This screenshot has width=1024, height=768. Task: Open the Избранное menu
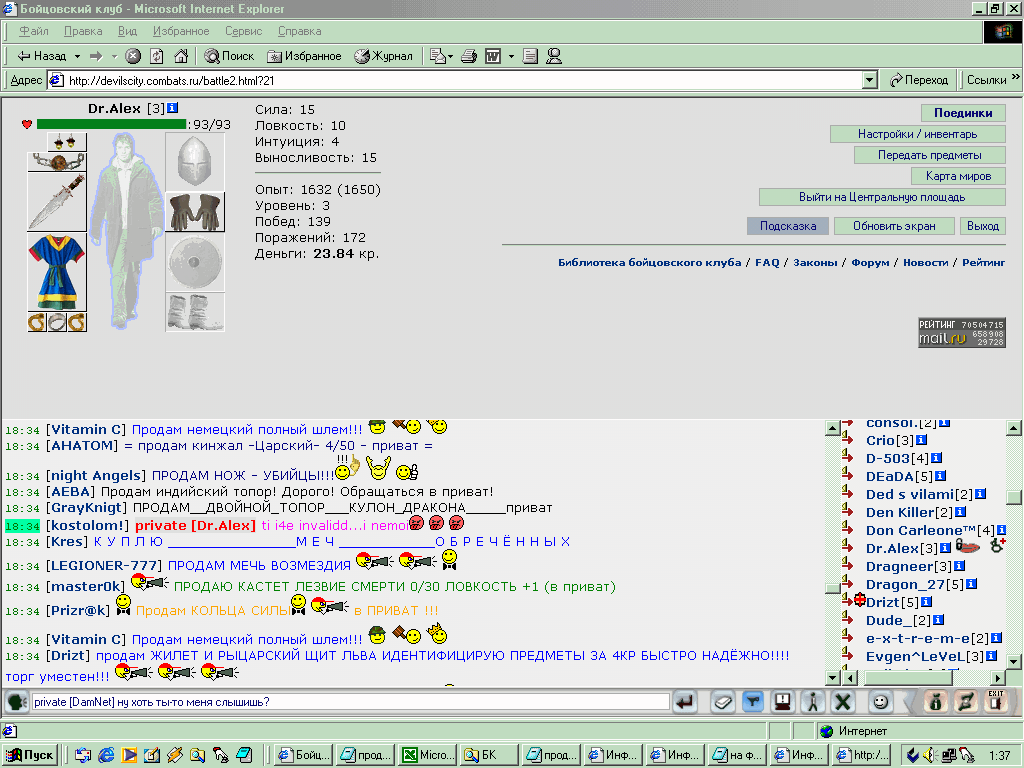point(181,31)
